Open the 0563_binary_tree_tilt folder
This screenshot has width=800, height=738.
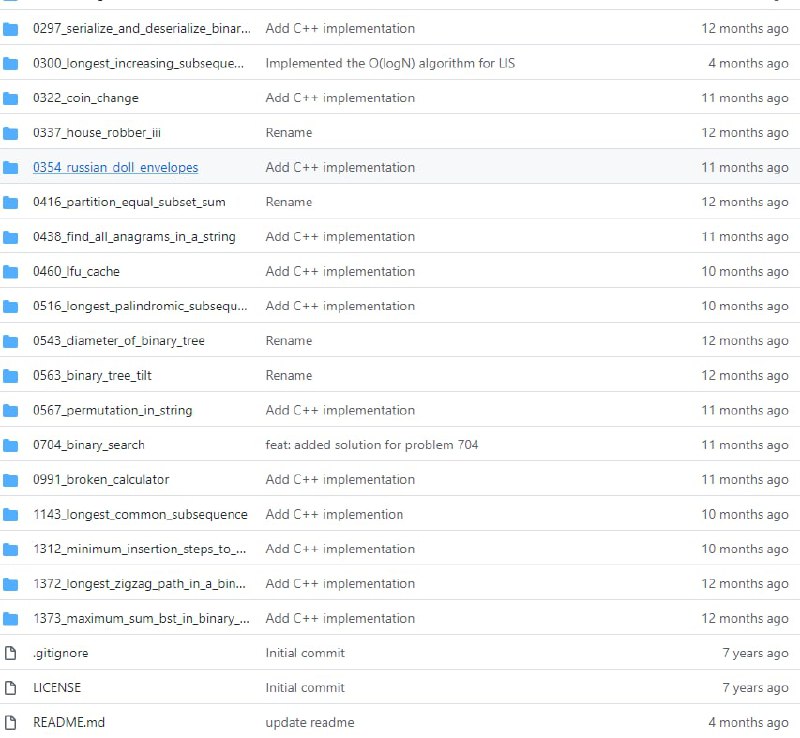92,376
